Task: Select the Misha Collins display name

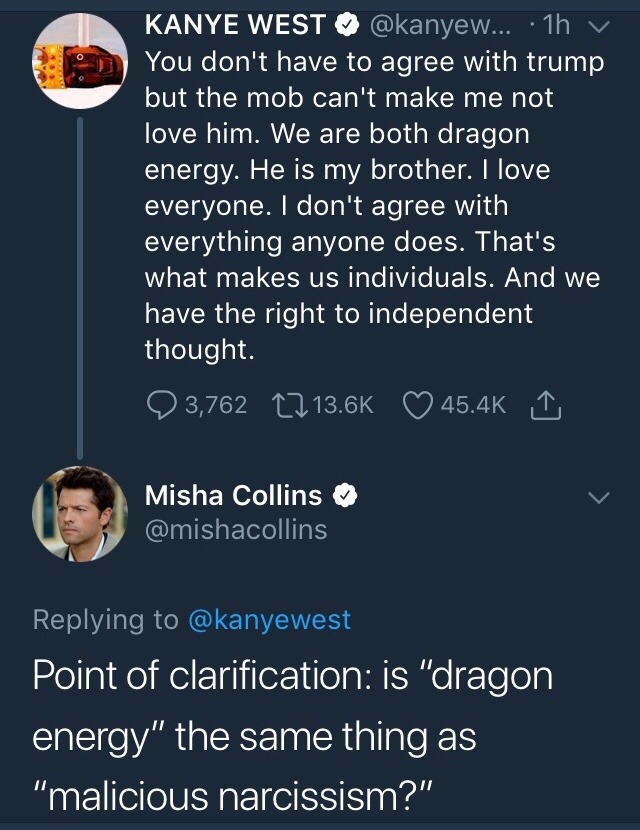Action: coord(233,495)
